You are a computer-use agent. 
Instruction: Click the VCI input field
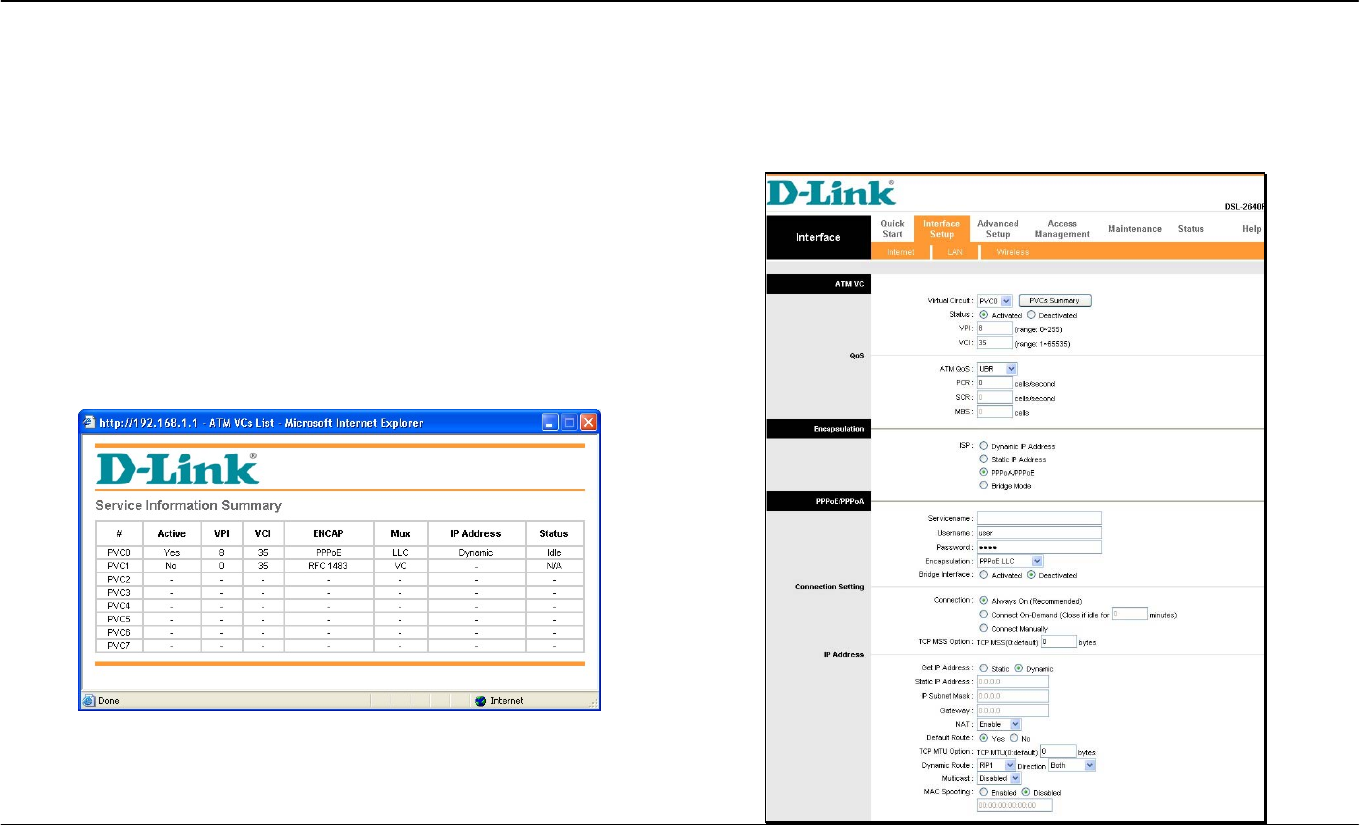pyautogui.click(x=994, y=342)
